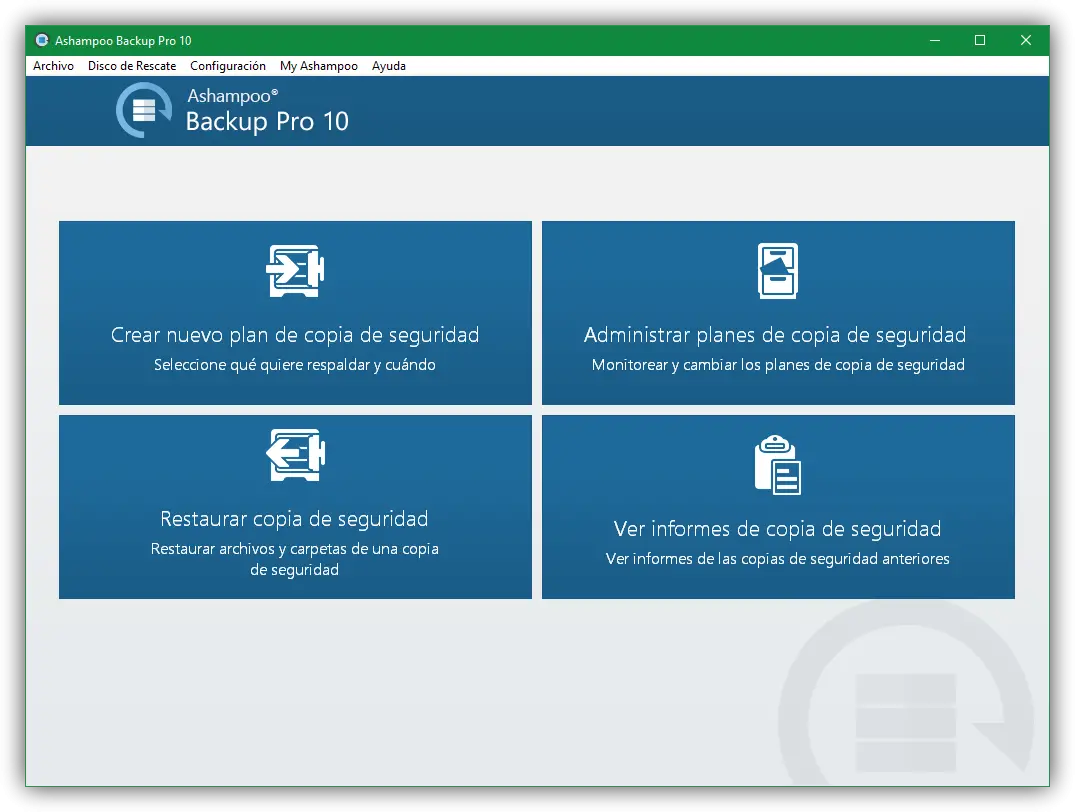This screenshot has width=1075, height=812.
Task: Select 'Restaurar copia de seguridad' title
Action: (294, 519)
